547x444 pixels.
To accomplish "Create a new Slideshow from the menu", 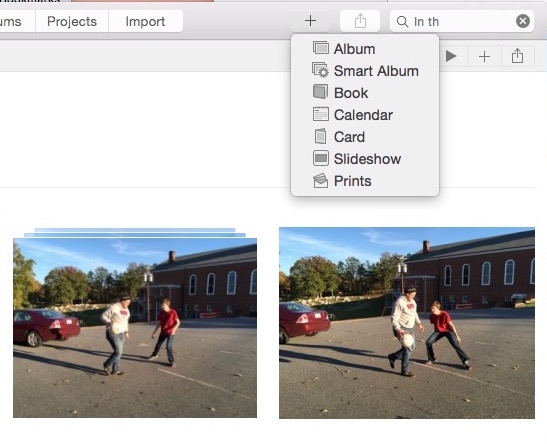I will point(365,159).
